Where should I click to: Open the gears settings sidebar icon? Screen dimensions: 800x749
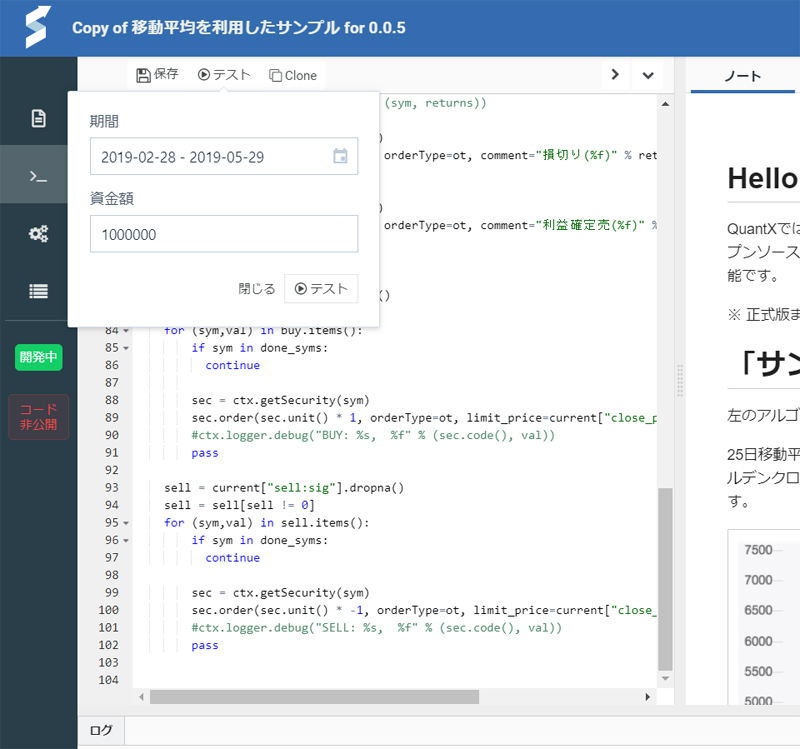(38, 234)
